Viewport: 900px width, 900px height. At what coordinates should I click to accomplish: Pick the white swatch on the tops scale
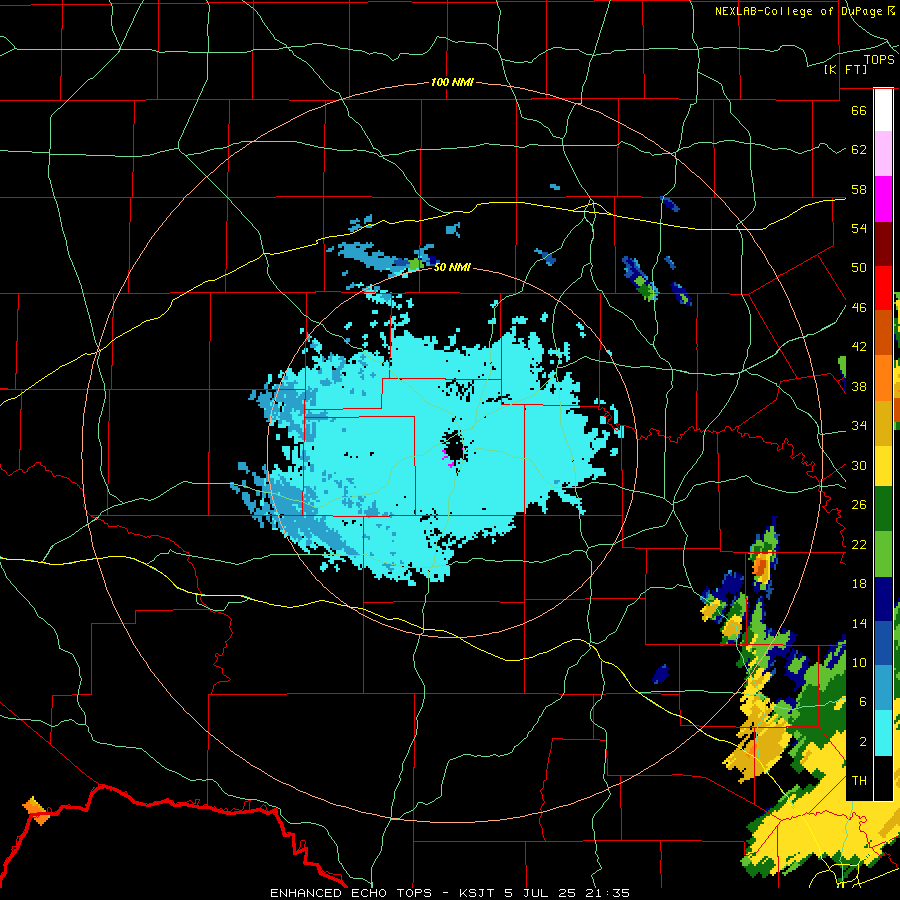(x=883, y=110)
